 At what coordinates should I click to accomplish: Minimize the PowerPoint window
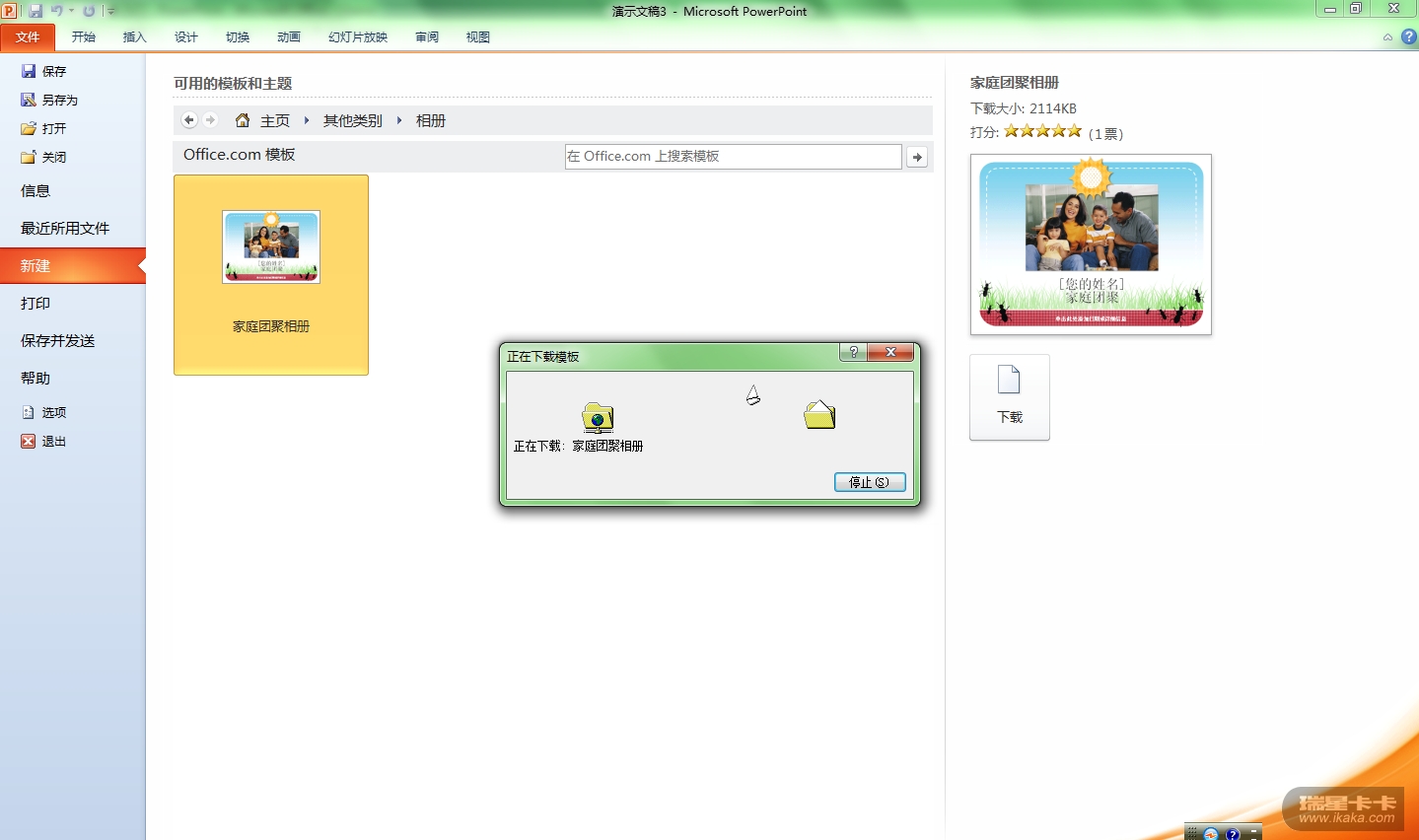1330,9
